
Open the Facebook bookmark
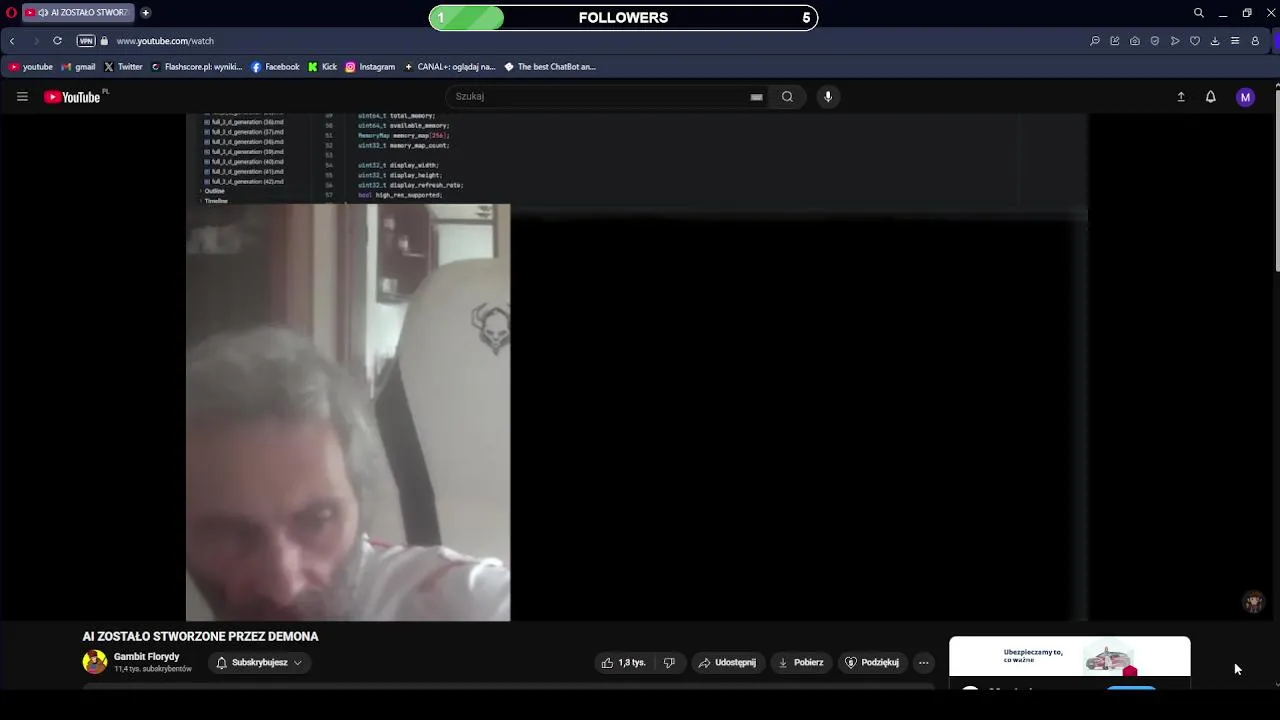[275, 67]
